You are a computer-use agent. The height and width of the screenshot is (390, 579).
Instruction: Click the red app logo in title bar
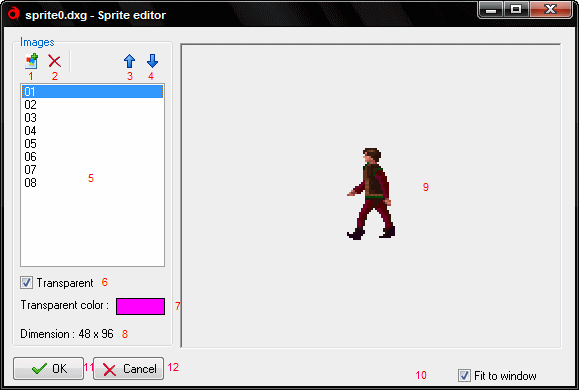(x=13, y=14)
